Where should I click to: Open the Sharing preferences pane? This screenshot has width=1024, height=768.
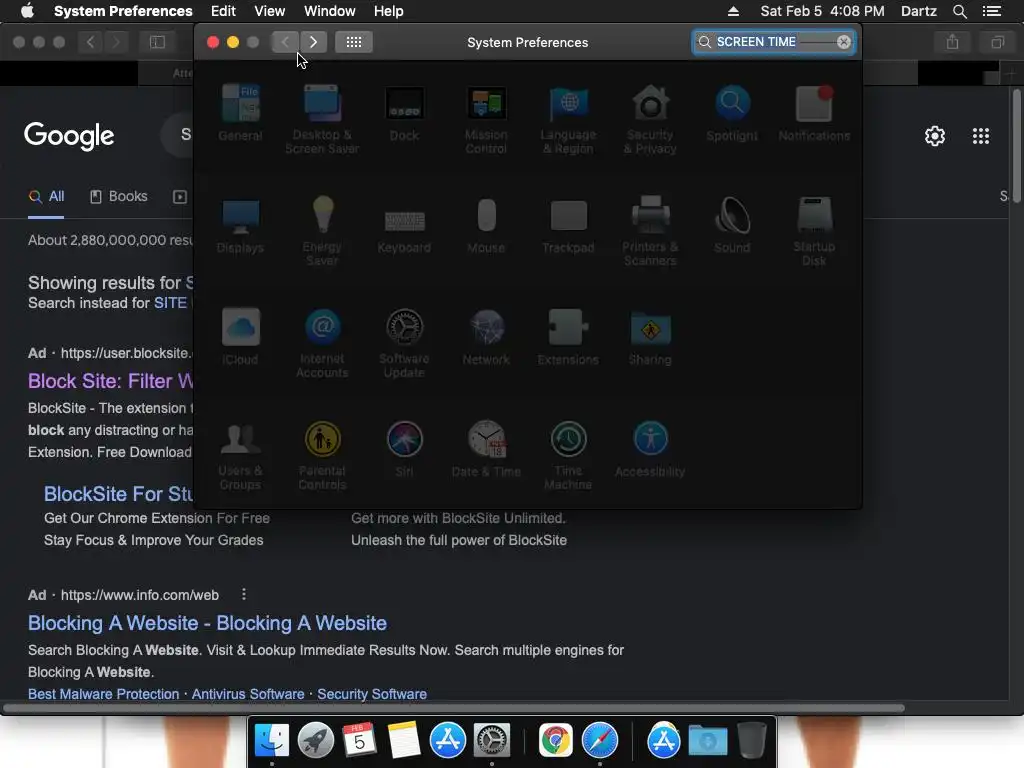pyautogui.click(x=650, y=337)
